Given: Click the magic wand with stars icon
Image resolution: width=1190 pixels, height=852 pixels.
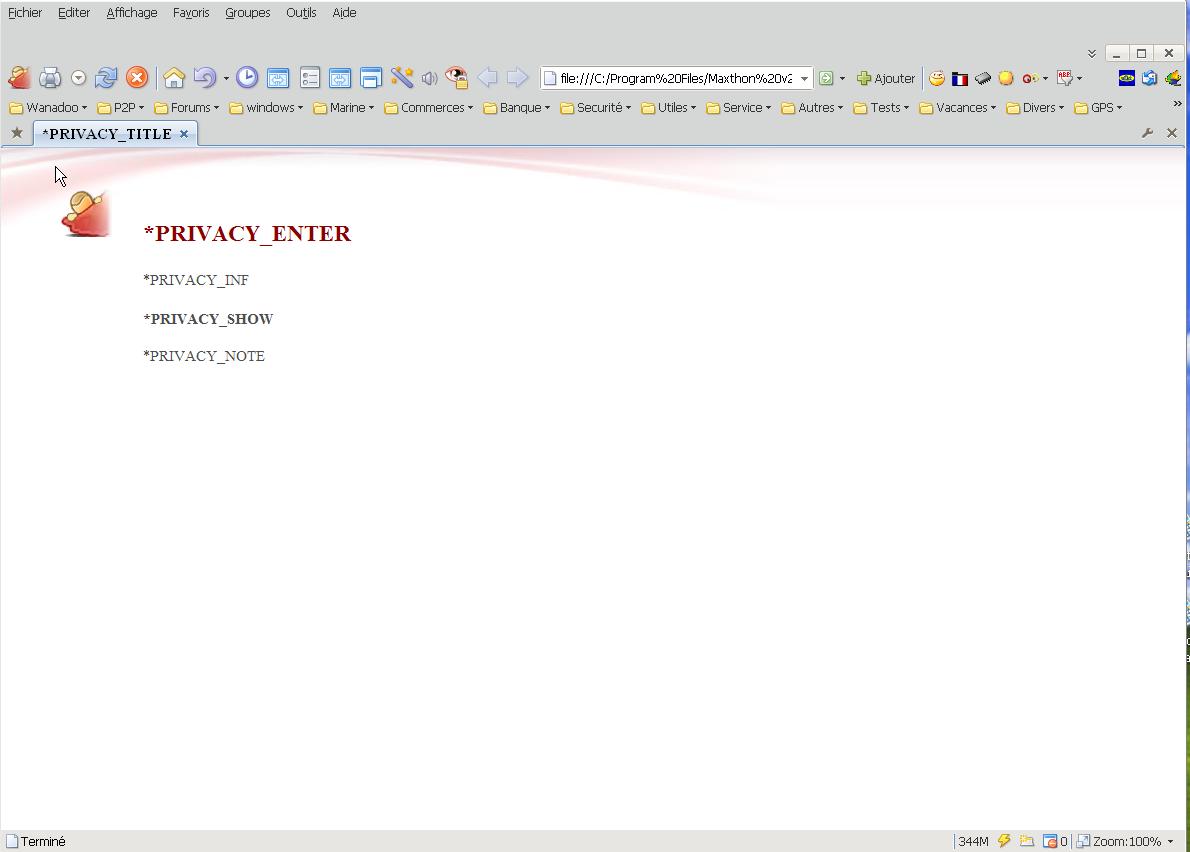Looking at the screenshot, I should pyautogui.click(x=401, y=77).
